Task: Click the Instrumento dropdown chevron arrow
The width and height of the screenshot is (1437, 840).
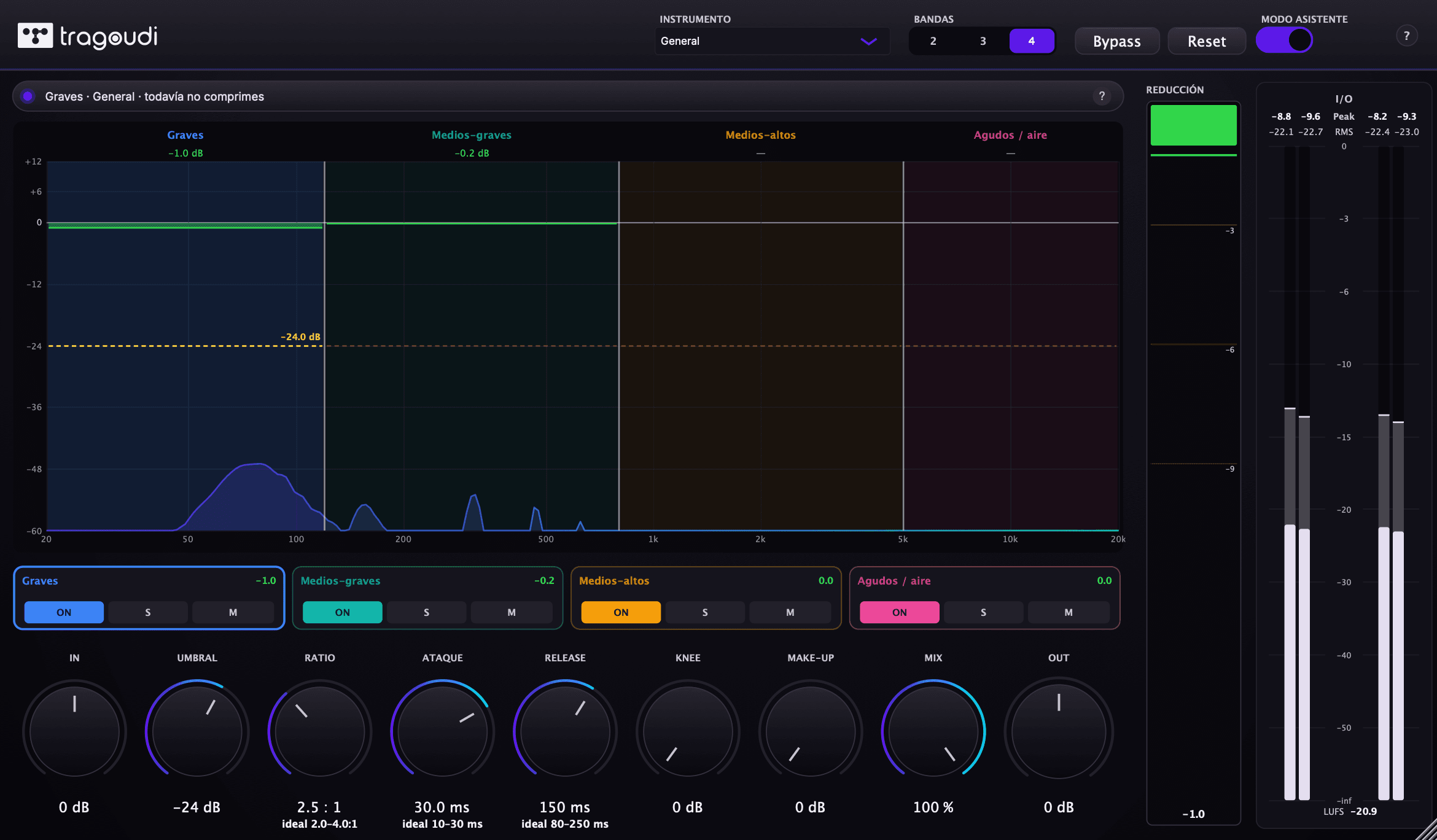Action: tap(868, 42)
